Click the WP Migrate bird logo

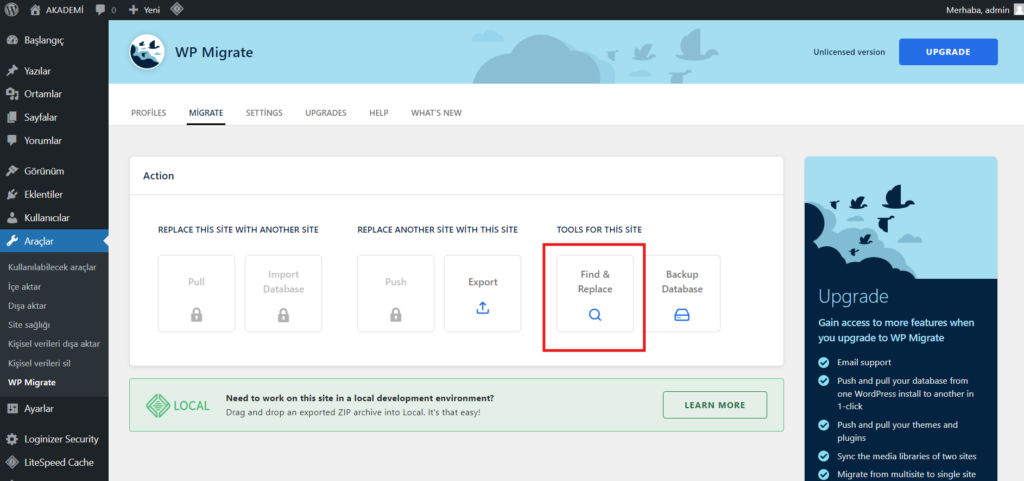point(146,52)
